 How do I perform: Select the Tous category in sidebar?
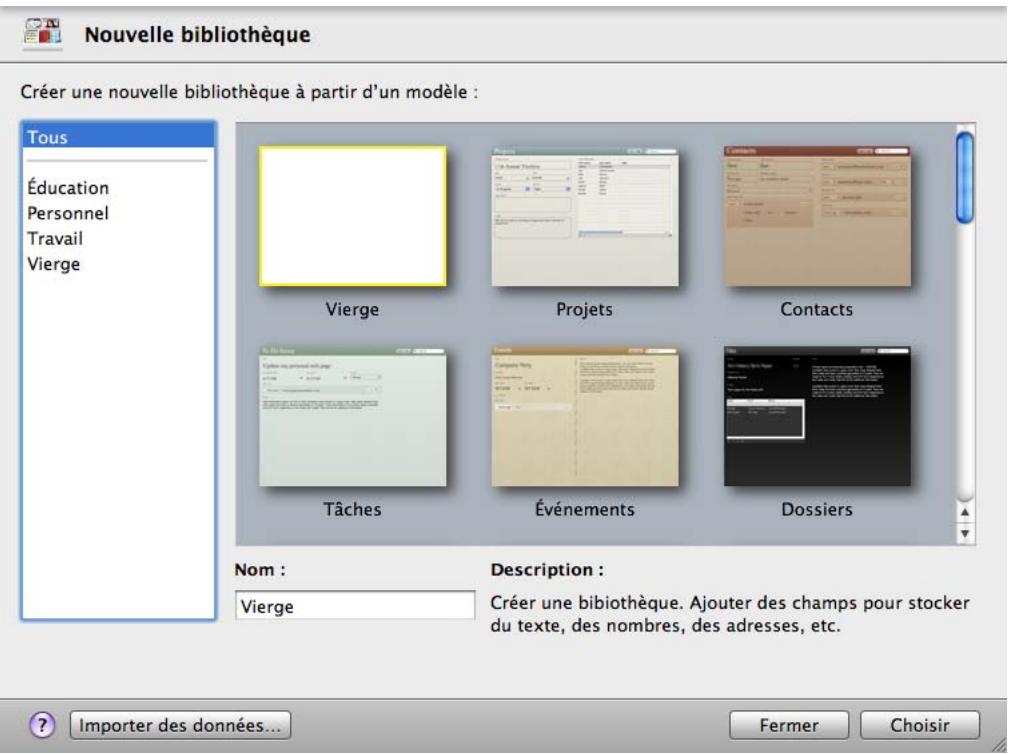coord(119,137)
